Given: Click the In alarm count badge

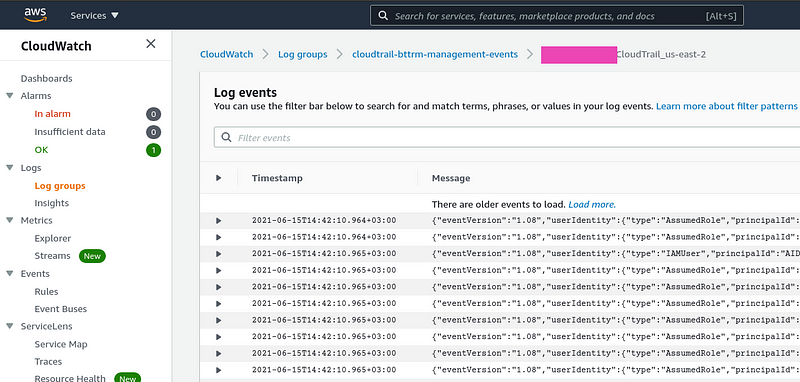Looking at the screenshot, I should (x=154, y=114).
